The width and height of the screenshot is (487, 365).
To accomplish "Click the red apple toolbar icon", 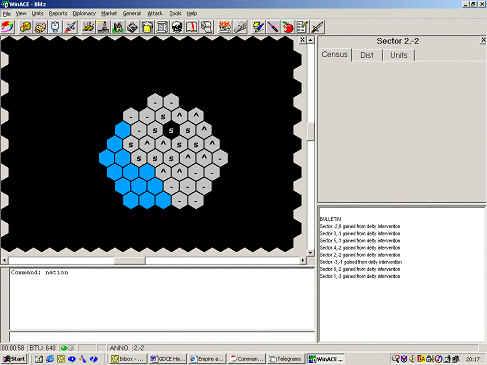I will point(288,27).
